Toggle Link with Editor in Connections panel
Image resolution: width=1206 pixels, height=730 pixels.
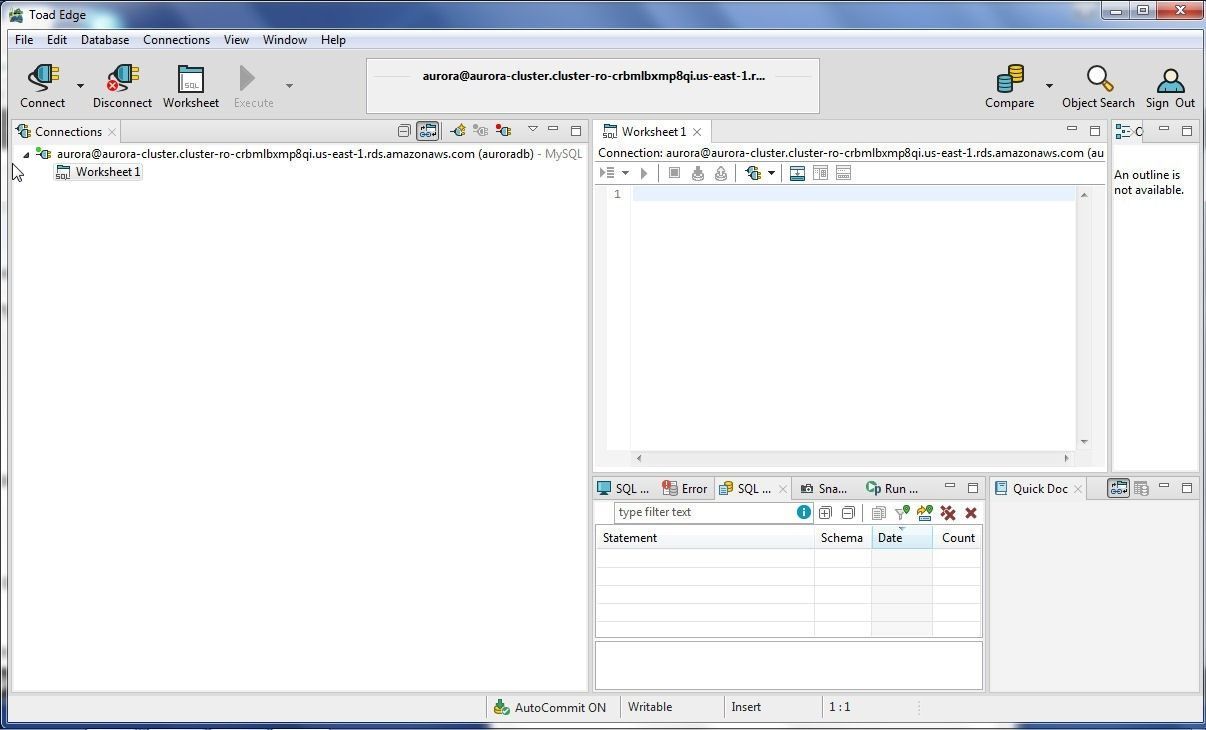(427, 131)
